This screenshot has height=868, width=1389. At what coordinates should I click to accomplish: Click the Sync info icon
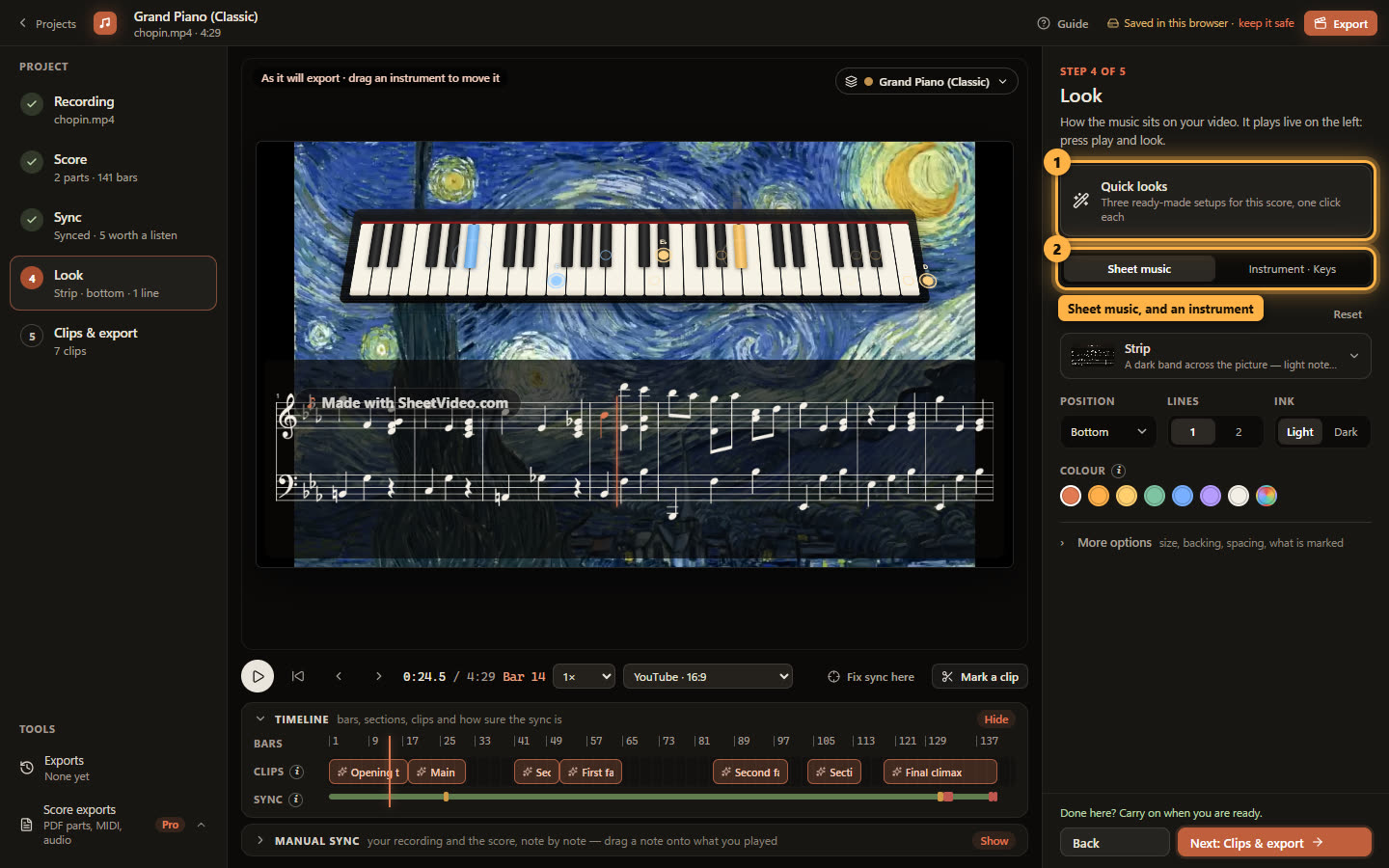tap(295, 800)
